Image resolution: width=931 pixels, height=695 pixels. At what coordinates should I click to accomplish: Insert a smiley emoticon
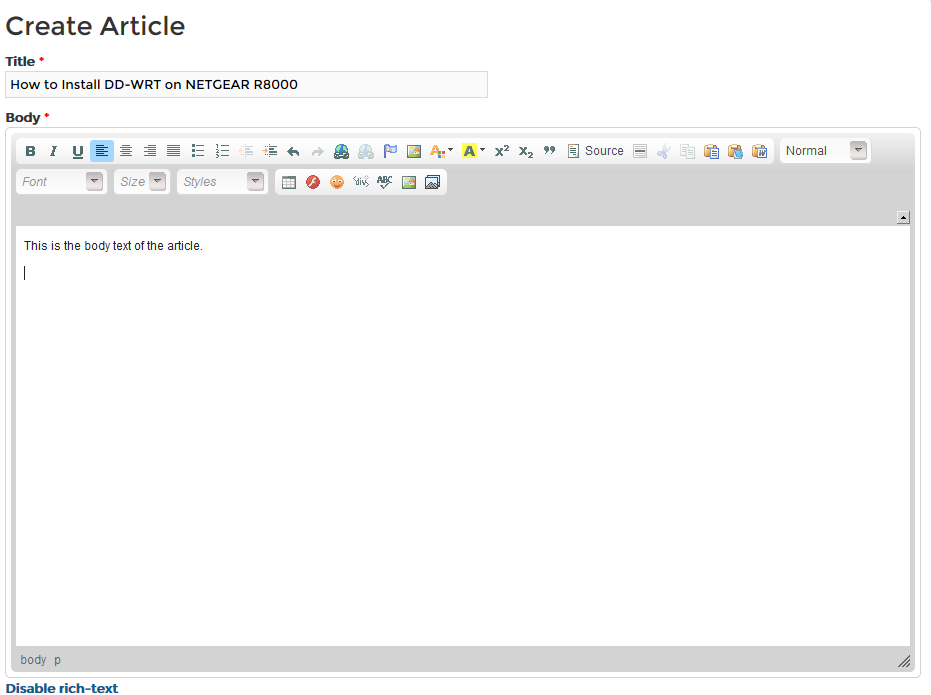(x=337, y=182)
